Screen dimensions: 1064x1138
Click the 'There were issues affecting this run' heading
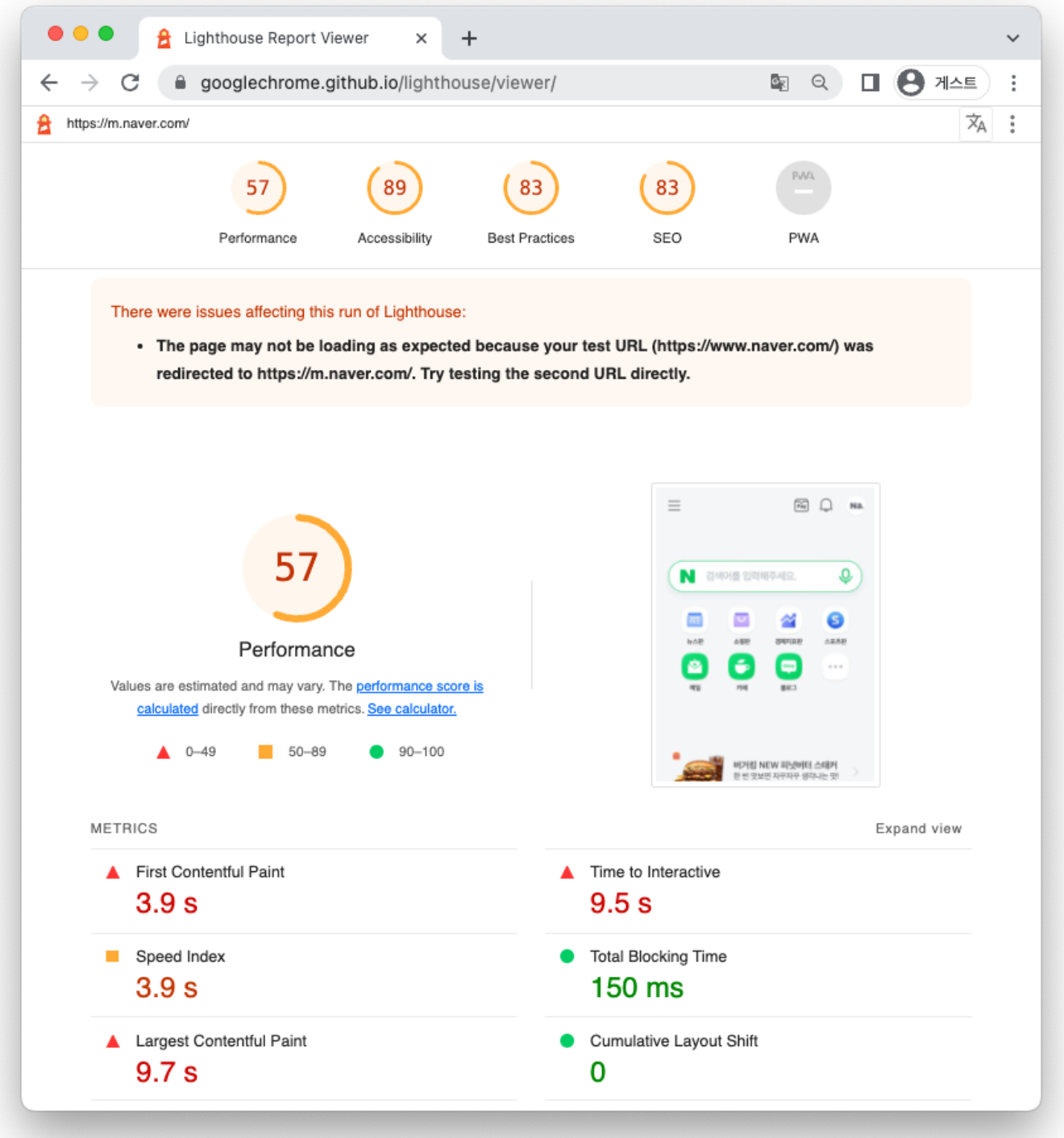tap(289, 312)
